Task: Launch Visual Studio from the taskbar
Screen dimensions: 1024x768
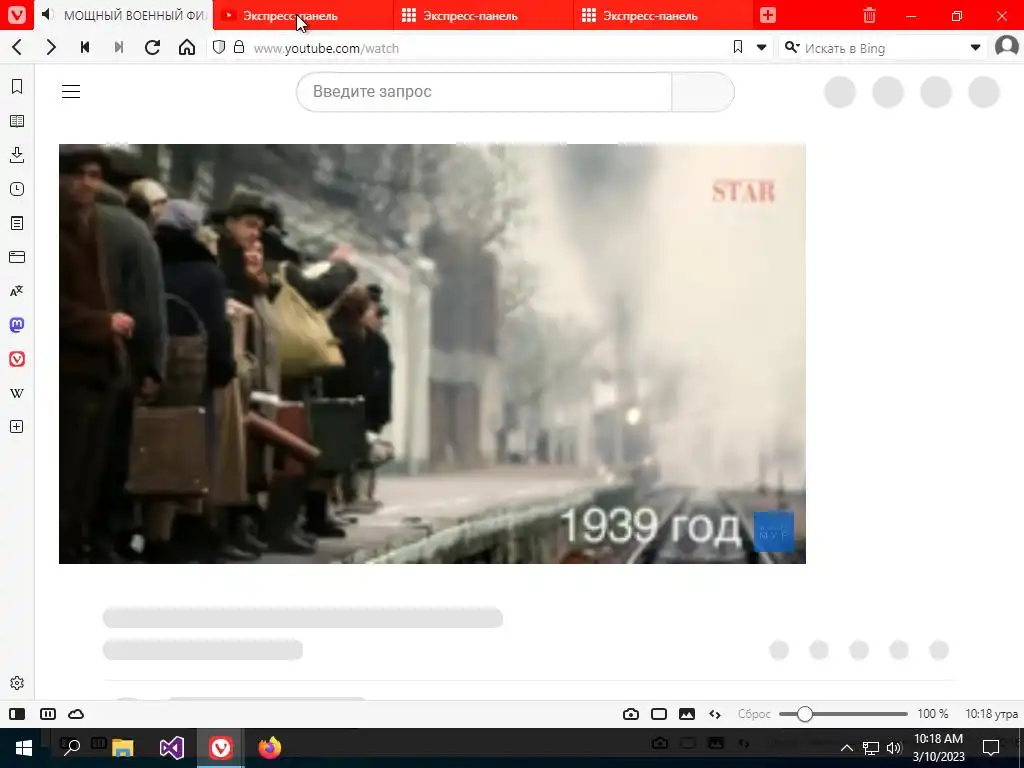Action: (x=172, y=748)
